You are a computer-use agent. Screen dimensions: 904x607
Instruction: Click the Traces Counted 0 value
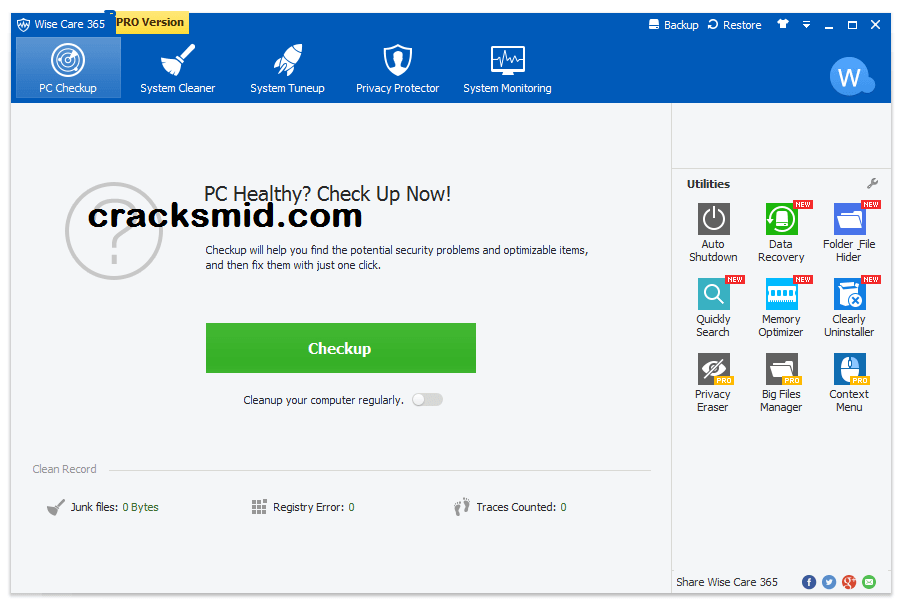pyautogui.click(x=563, y=507)
